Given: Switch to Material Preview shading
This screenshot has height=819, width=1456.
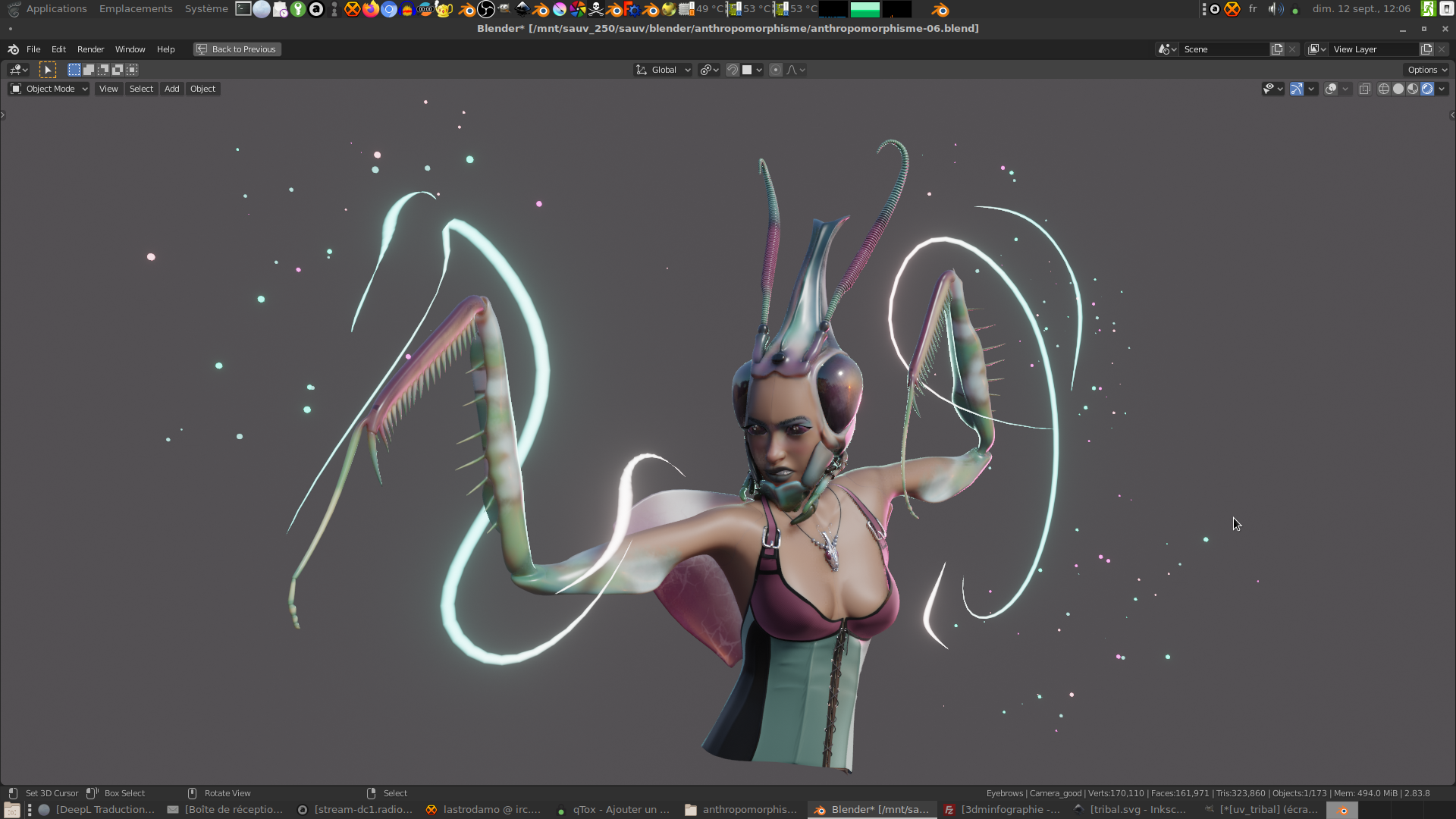Looking at the screenshot, I should coord(1413,89).
